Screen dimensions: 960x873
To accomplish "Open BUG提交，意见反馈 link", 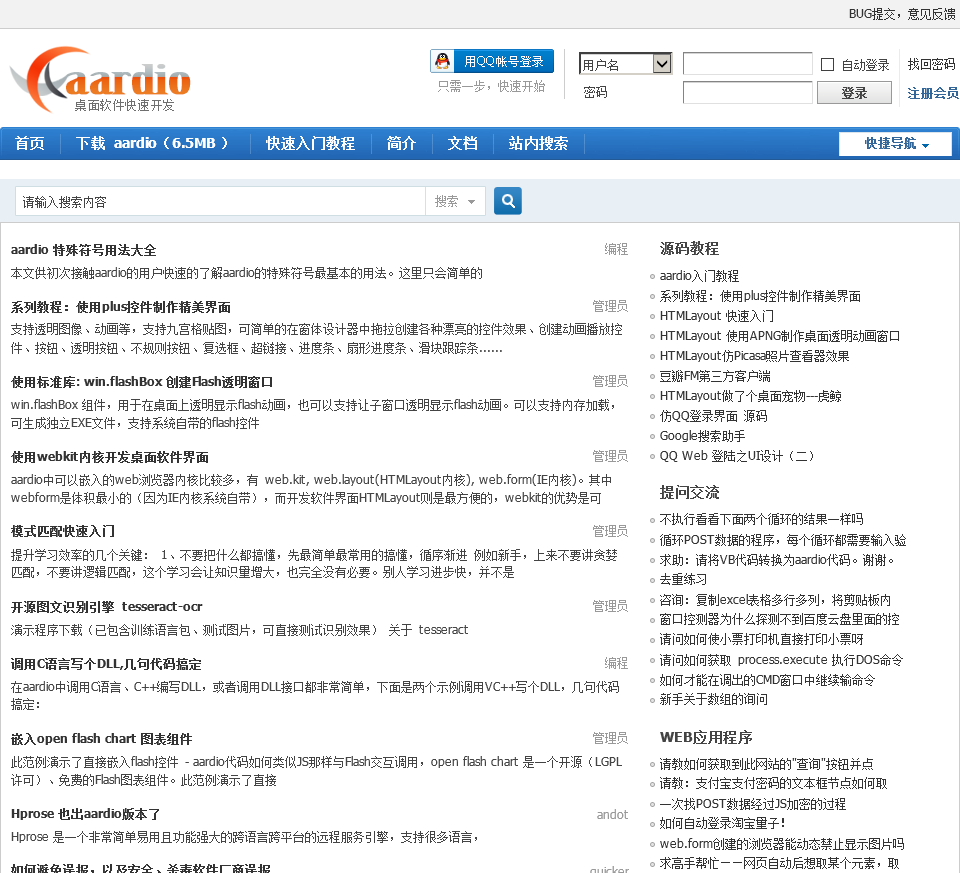I will (x=902, y=14).
